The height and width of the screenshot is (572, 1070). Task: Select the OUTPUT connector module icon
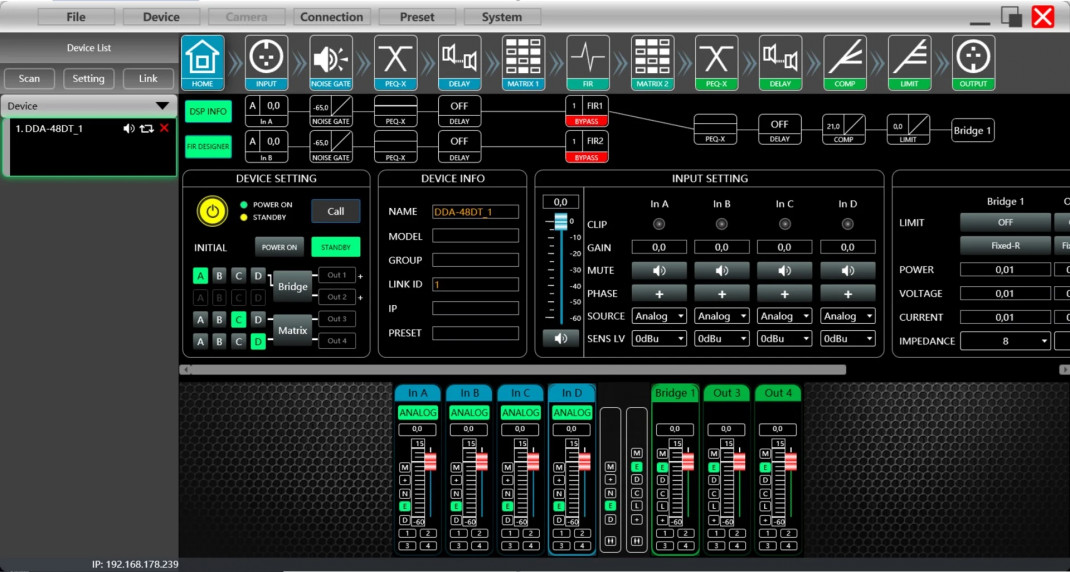click(973, 57)
